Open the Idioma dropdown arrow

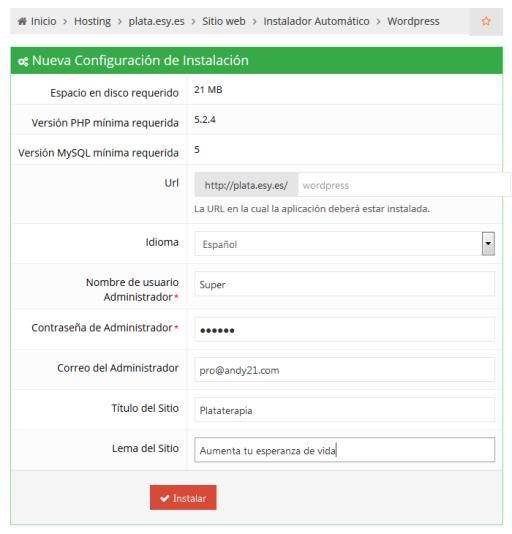click(x=488, y=244)
